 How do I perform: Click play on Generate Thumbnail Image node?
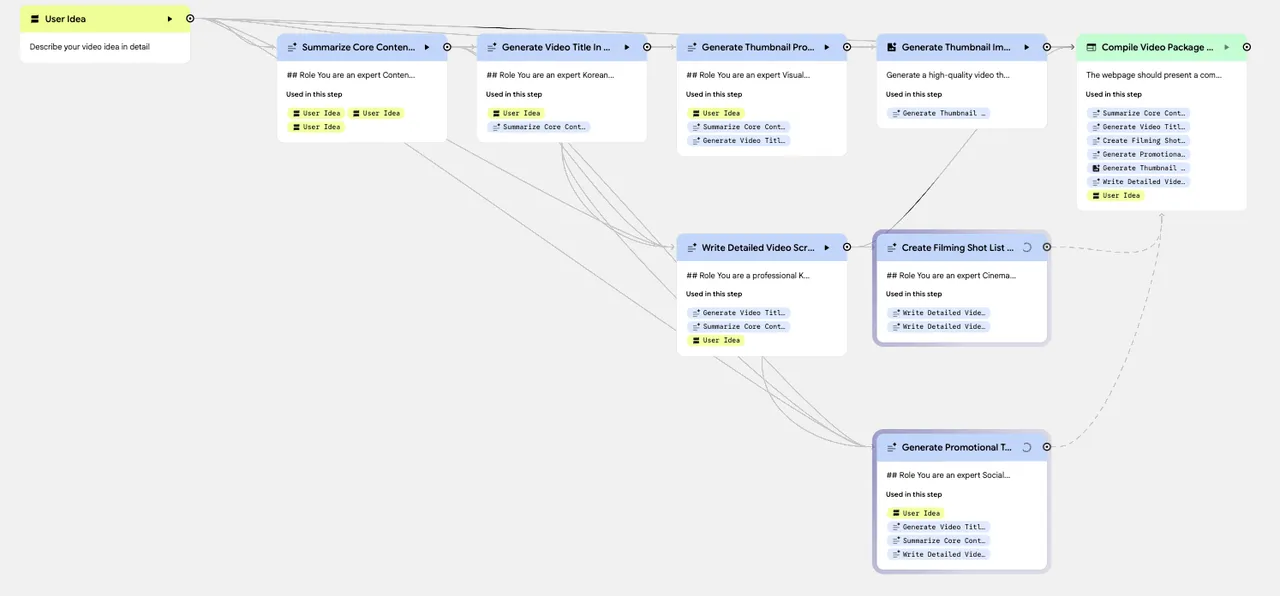coord(1027,47)
